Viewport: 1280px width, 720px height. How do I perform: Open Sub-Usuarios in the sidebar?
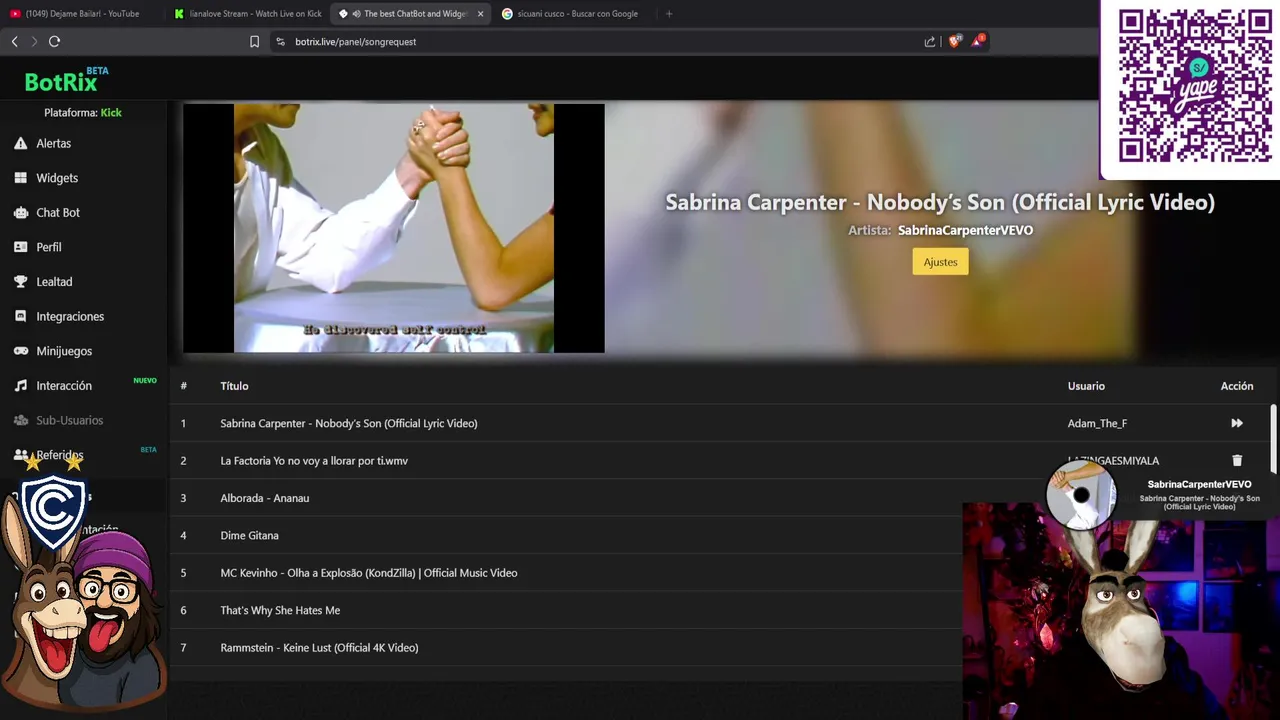click(x=69, y=420)
